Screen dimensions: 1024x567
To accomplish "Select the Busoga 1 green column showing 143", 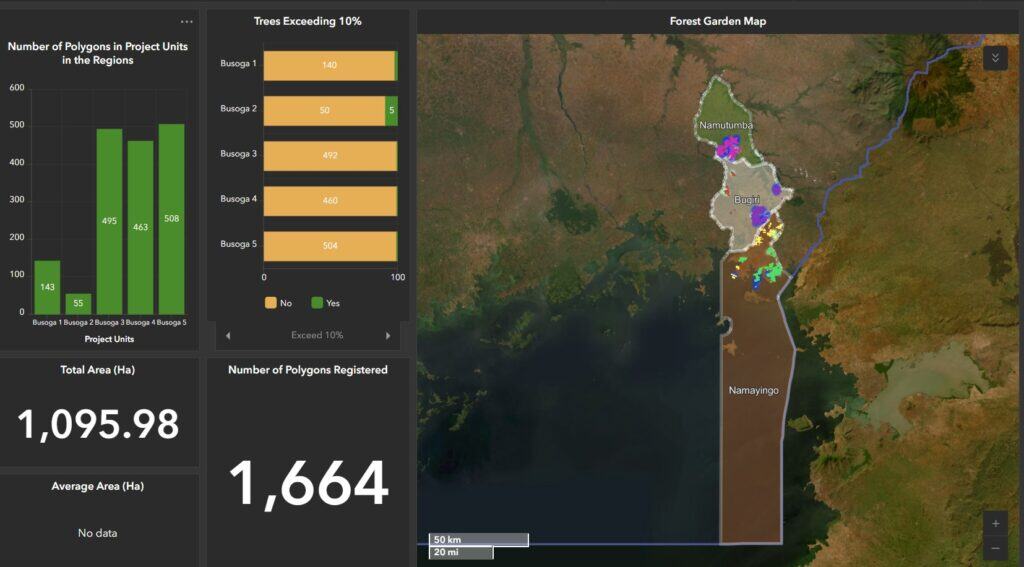I will click(x=47, y=287).
